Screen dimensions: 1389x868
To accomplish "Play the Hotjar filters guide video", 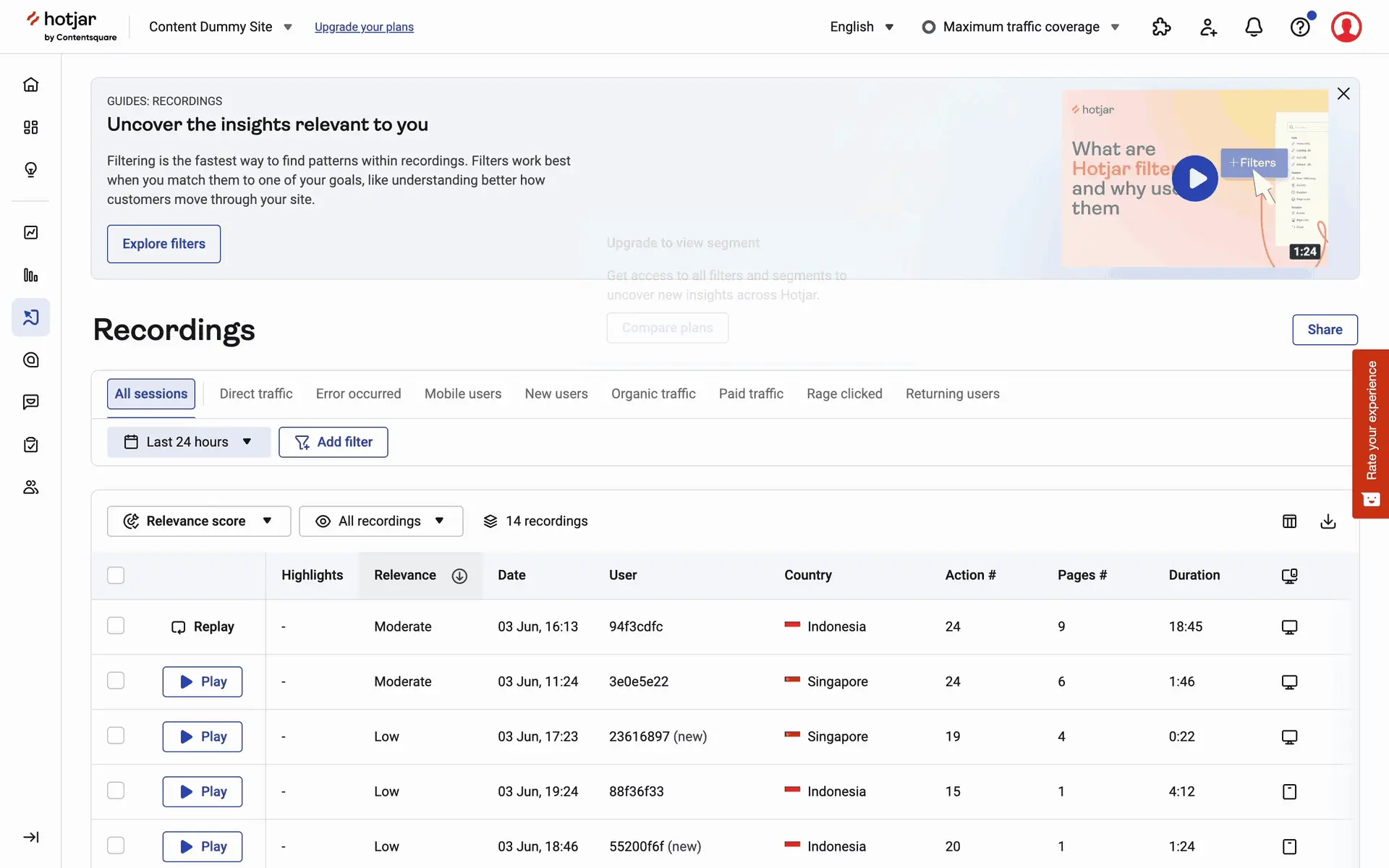I will pyautogui.click(x=1194, y=178).
